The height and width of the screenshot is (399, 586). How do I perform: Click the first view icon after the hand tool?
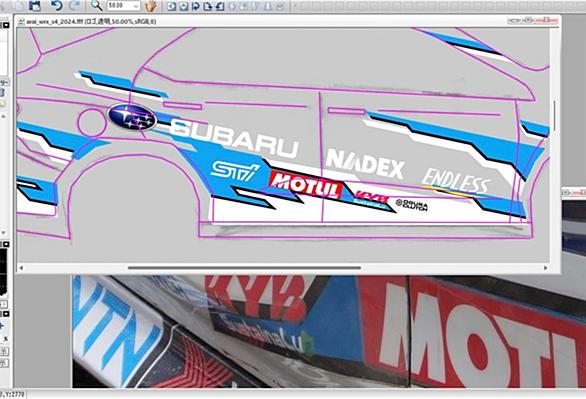(x=172, y=6)
